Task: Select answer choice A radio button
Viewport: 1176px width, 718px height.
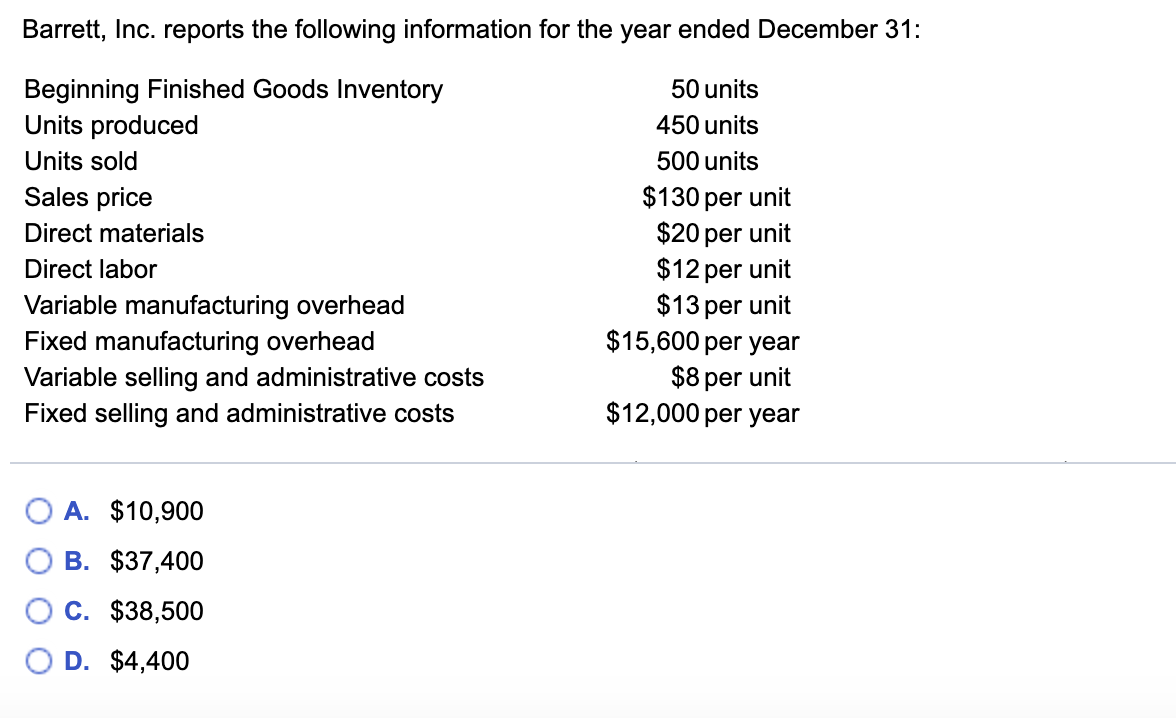Action: [x=38, y=511]
